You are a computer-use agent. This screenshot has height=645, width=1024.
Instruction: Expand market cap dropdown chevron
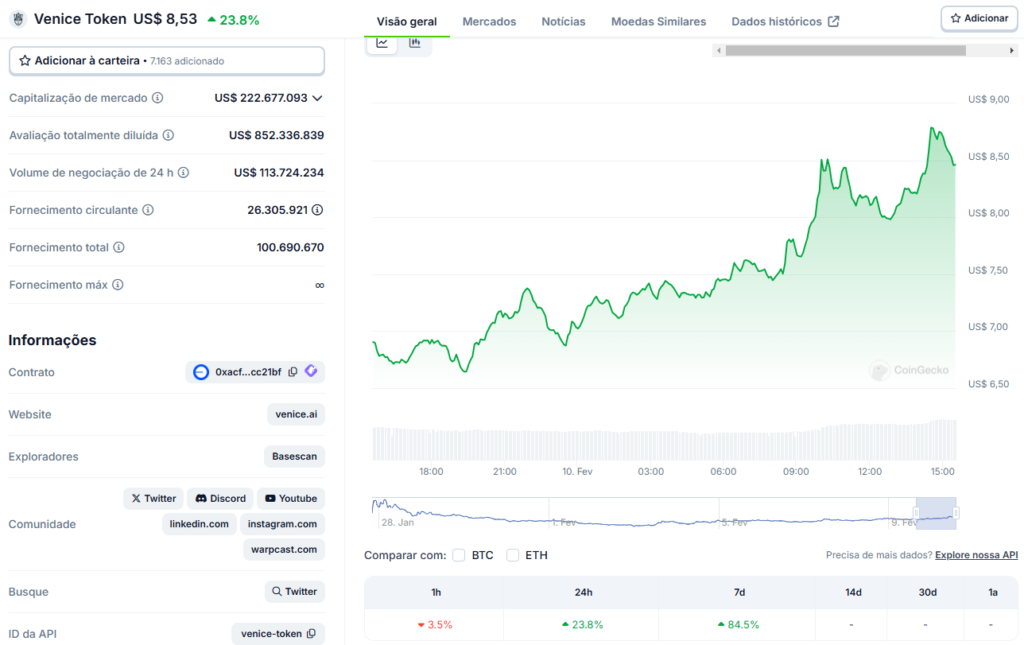[317, 98]
